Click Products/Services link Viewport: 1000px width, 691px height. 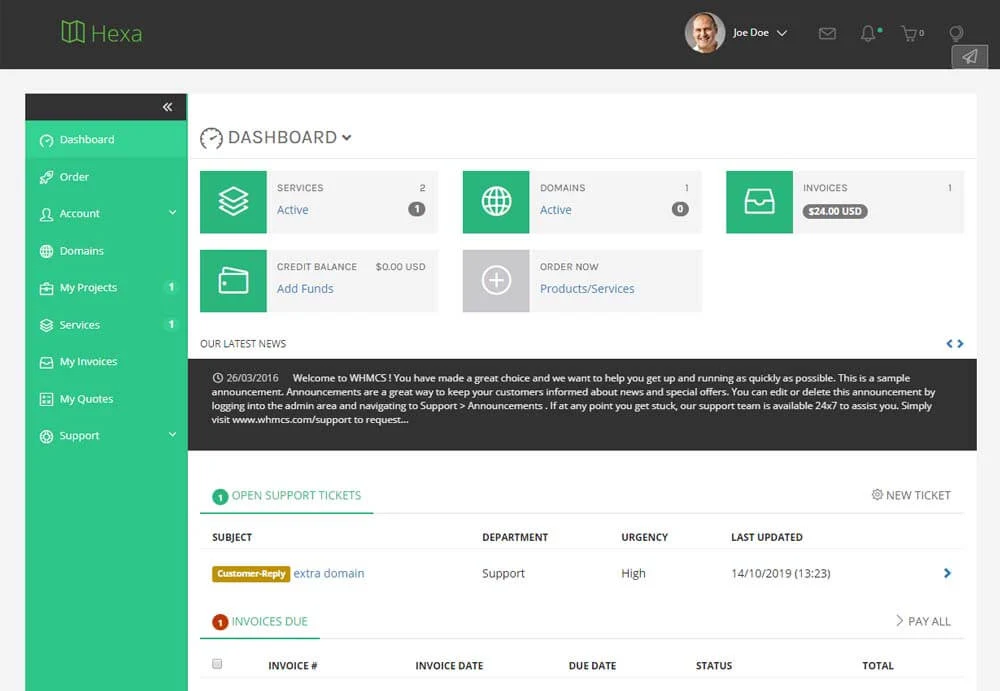(x=587, y=289)
